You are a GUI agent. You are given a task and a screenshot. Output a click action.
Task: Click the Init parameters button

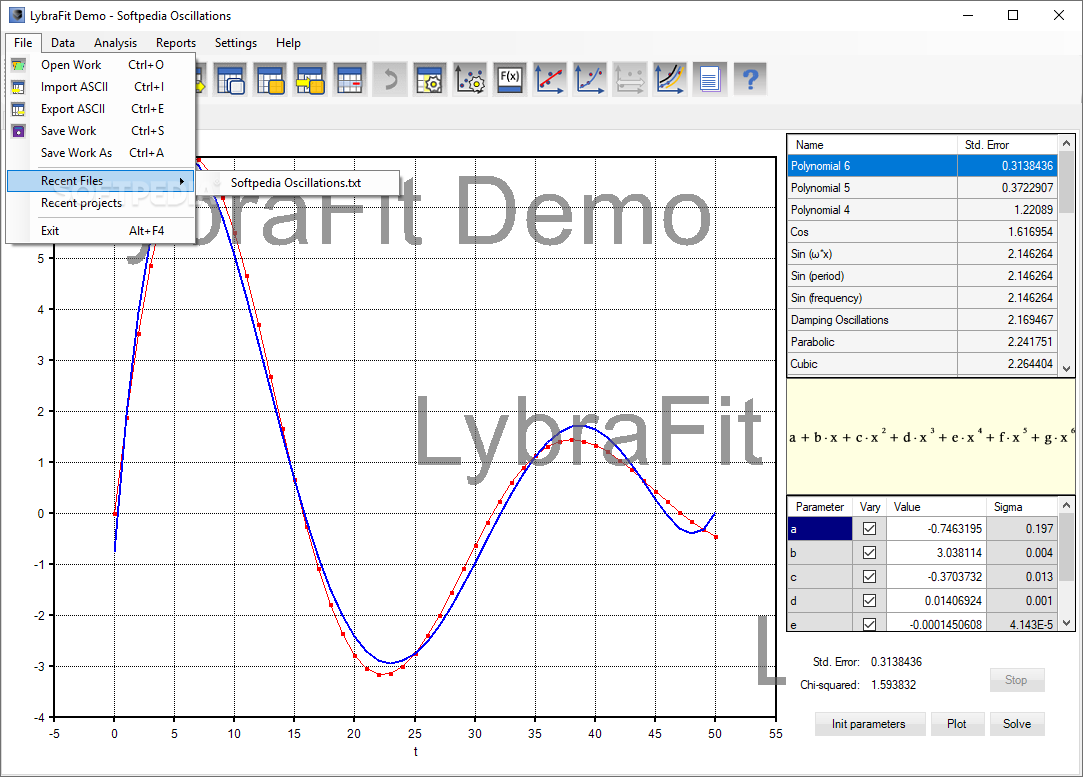869,724
